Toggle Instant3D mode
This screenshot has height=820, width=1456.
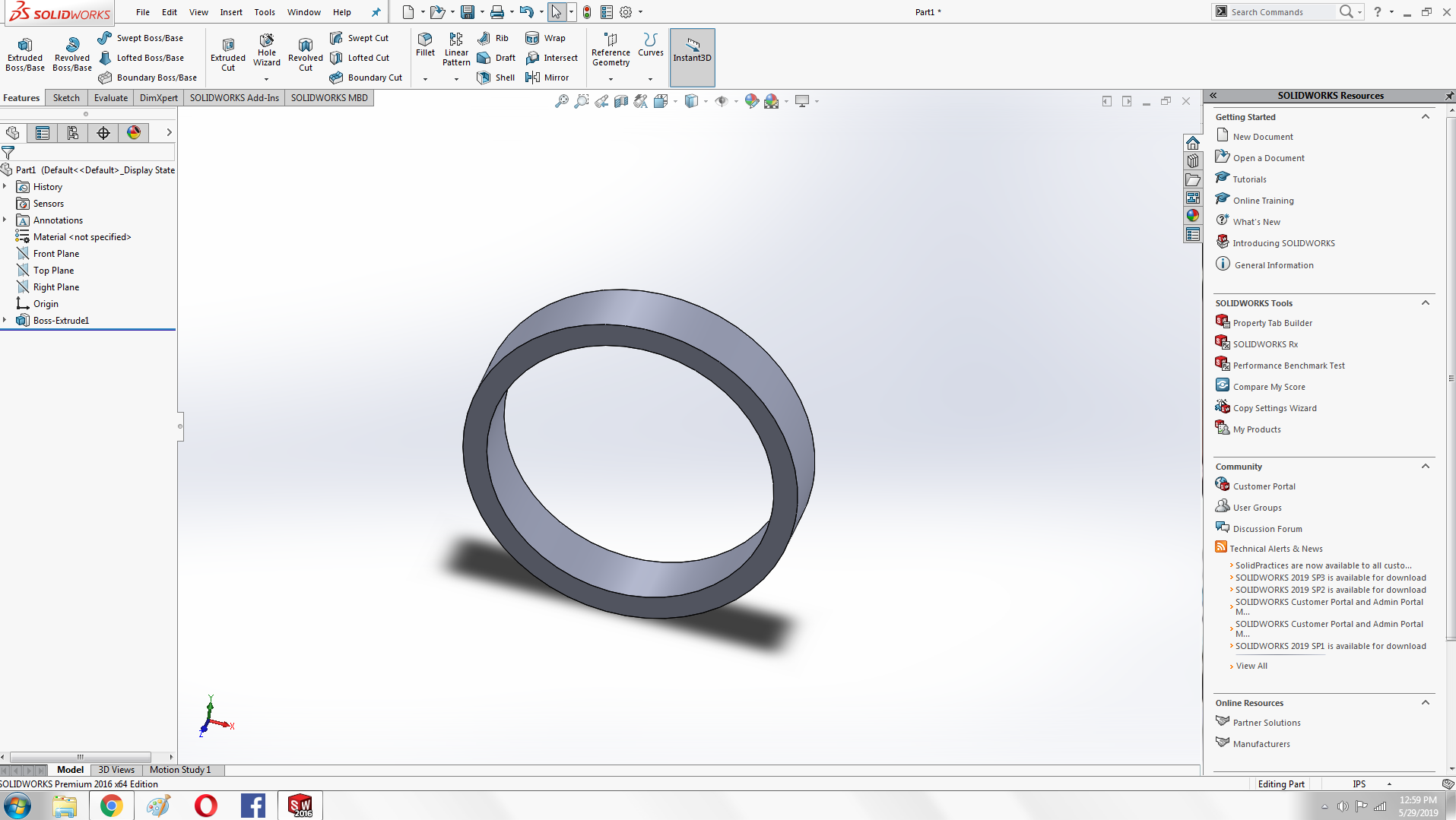692,57
